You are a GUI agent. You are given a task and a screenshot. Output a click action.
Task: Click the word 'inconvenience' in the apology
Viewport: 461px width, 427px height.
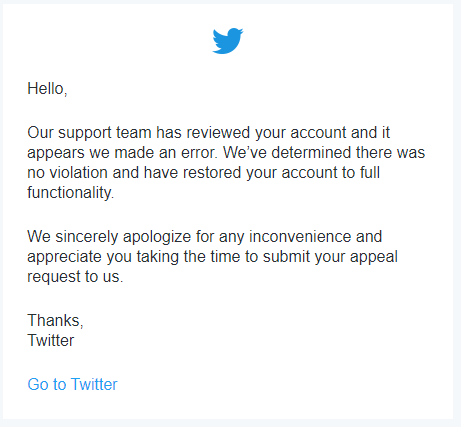(300, 237)
